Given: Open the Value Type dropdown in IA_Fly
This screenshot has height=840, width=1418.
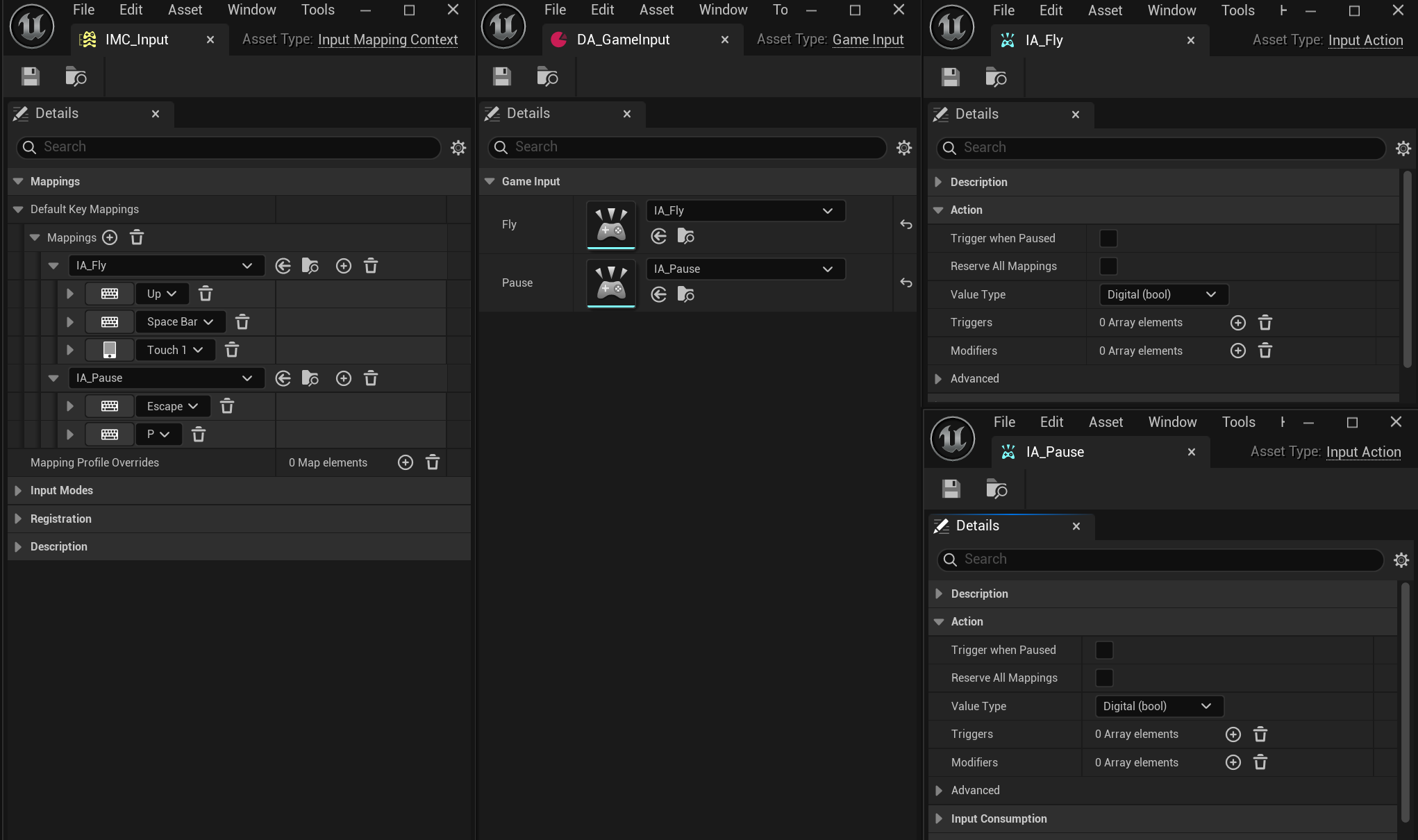Looking at the screenshot, I should click(1164, 294).
